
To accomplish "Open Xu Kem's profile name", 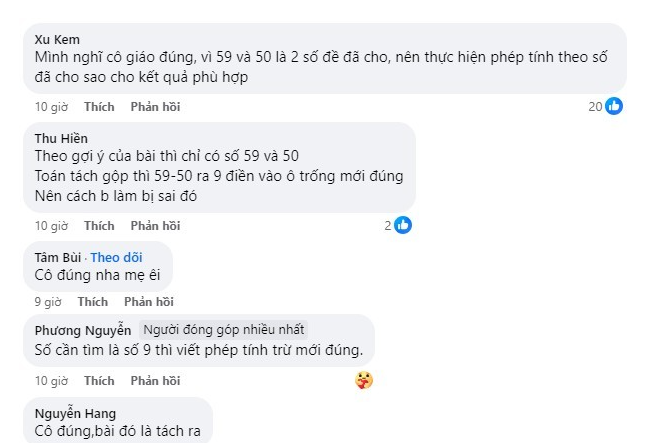I will (57, 40).
